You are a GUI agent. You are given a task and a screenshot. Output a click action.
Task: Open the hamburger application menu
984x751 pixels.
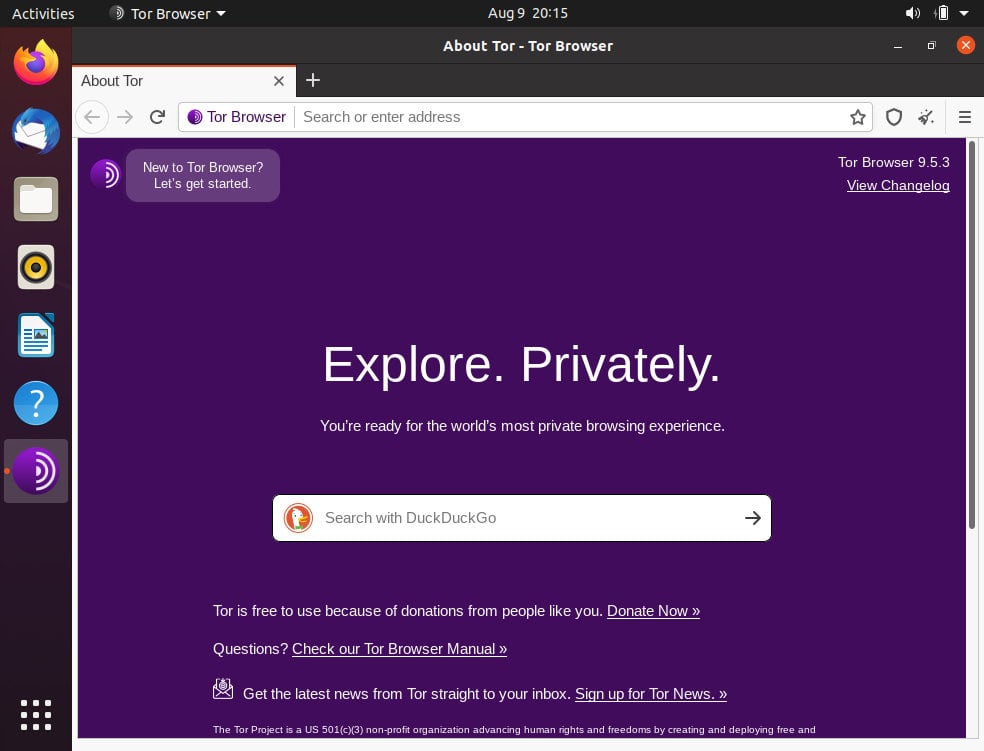tap(965, 117)
